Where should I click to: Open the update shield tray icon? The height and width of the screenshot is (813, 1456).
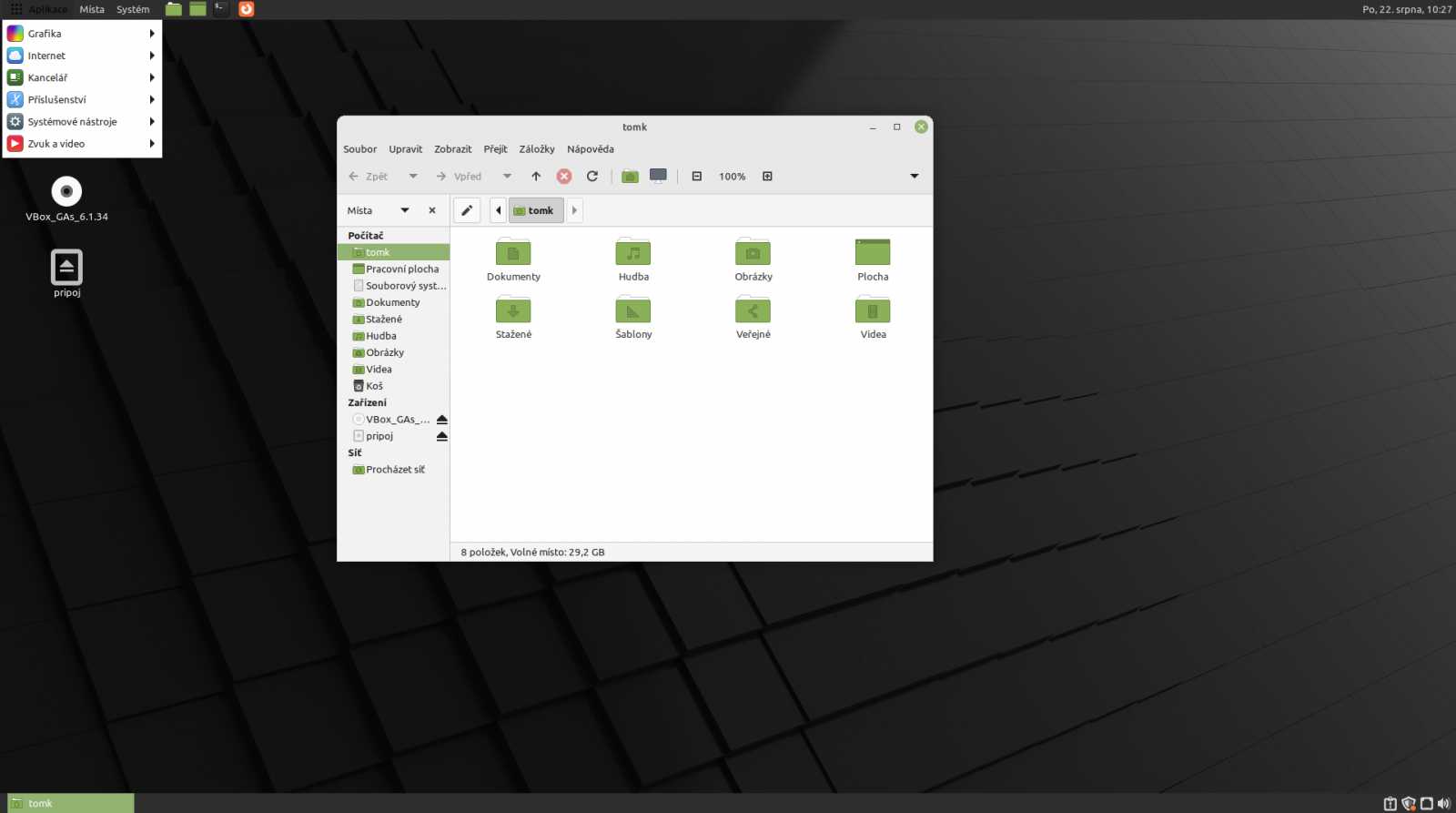[x=1409, y=804]
